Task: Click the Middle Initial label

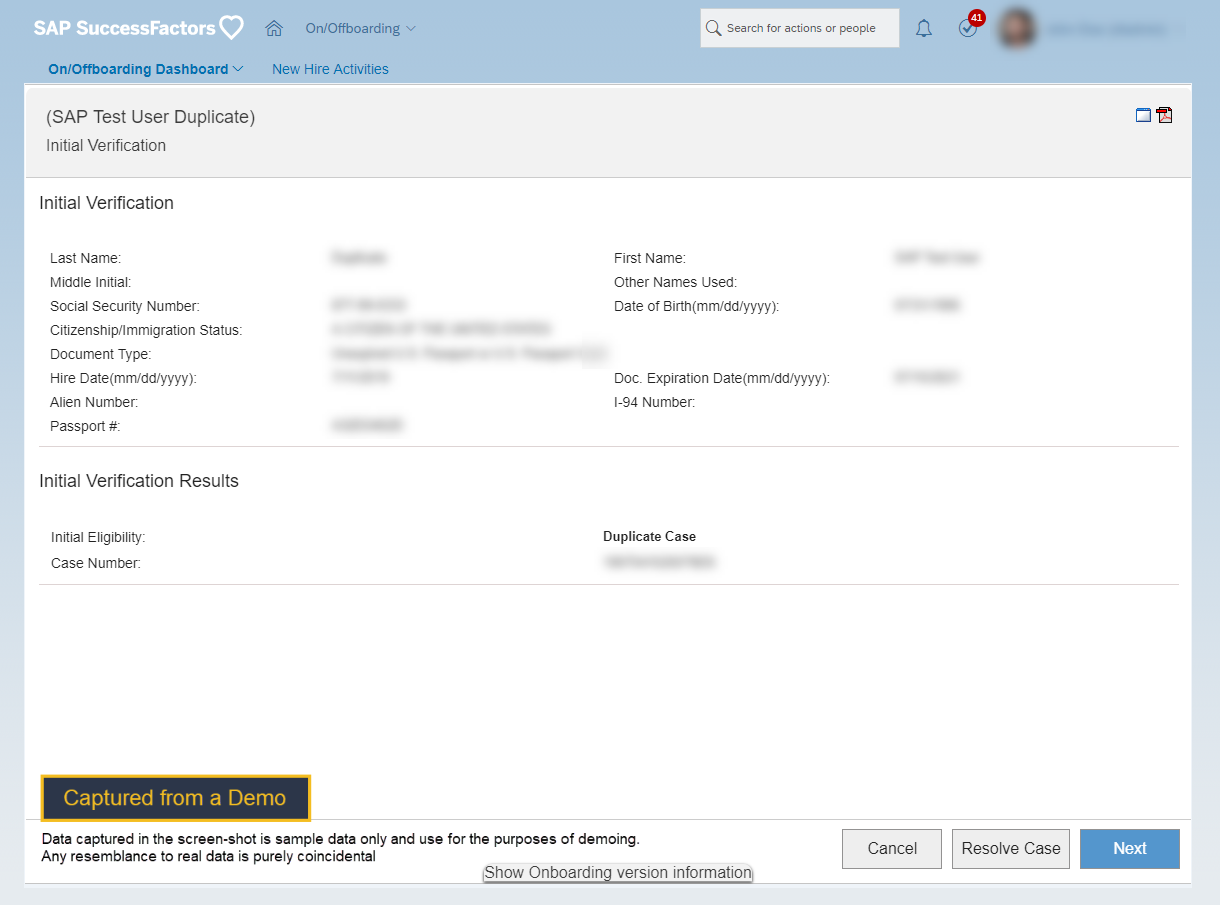Action: click(x=91, y=282)
